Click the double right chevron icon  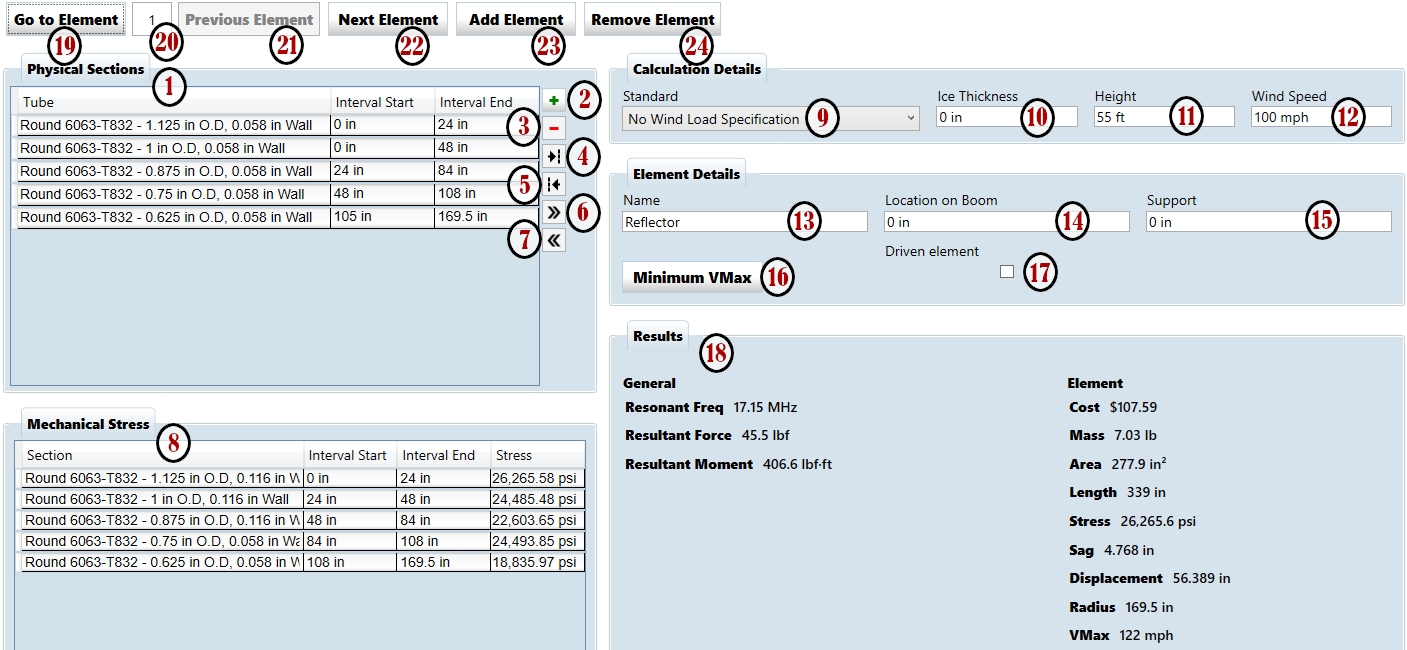[553, 212]
